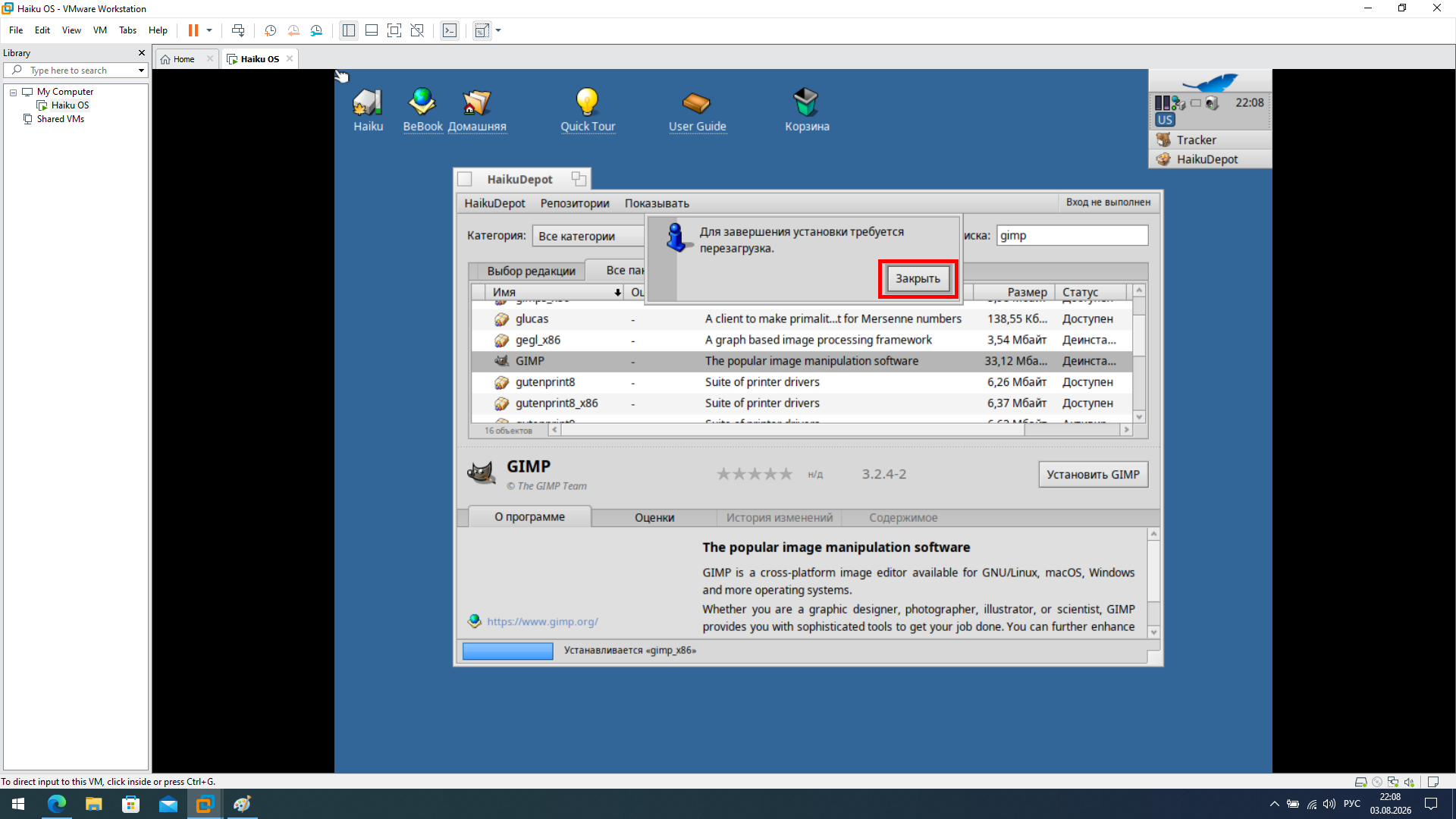Open the VMware Help menu
This screenshot has width=1456, height=819.
click(x=158, y=30)
